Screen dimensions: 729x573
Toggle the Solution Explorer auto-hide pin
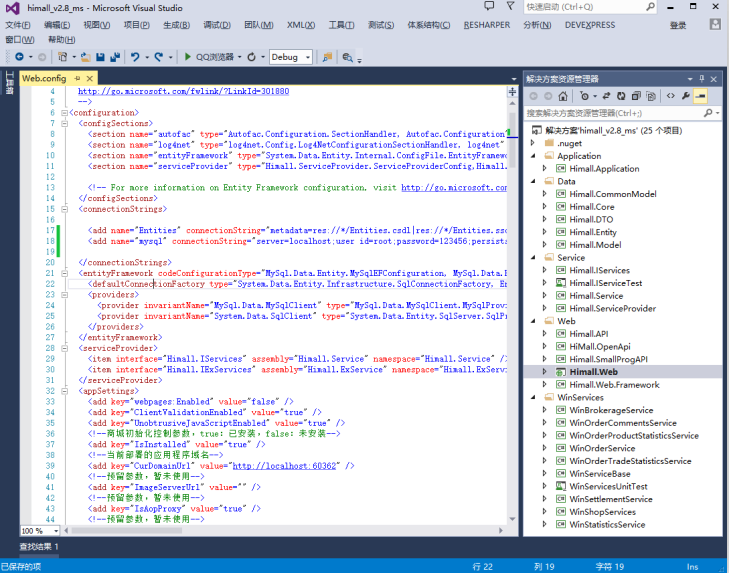point(703,78)
